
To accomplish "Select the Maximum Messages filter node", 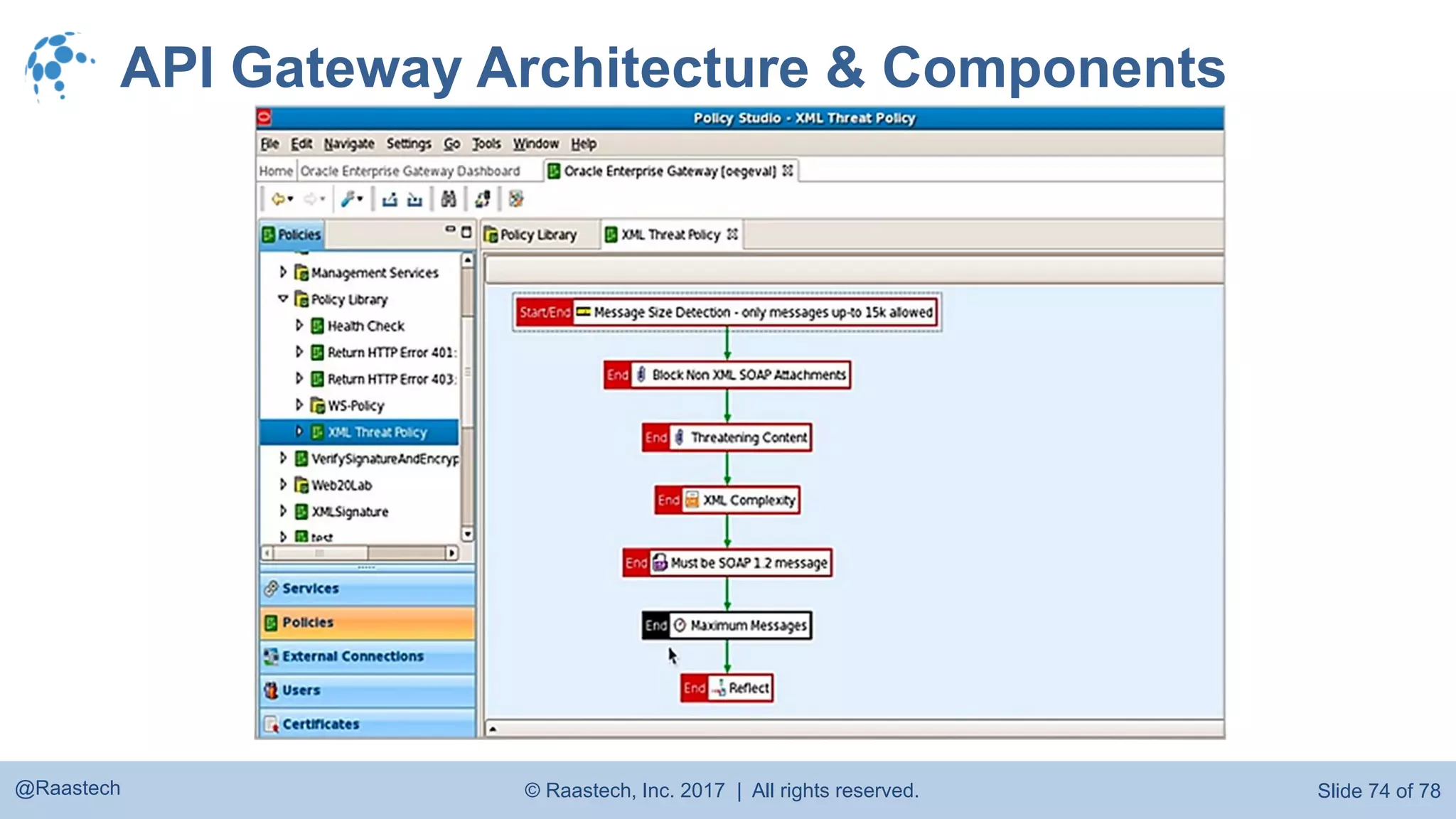I will pos(727,626).
